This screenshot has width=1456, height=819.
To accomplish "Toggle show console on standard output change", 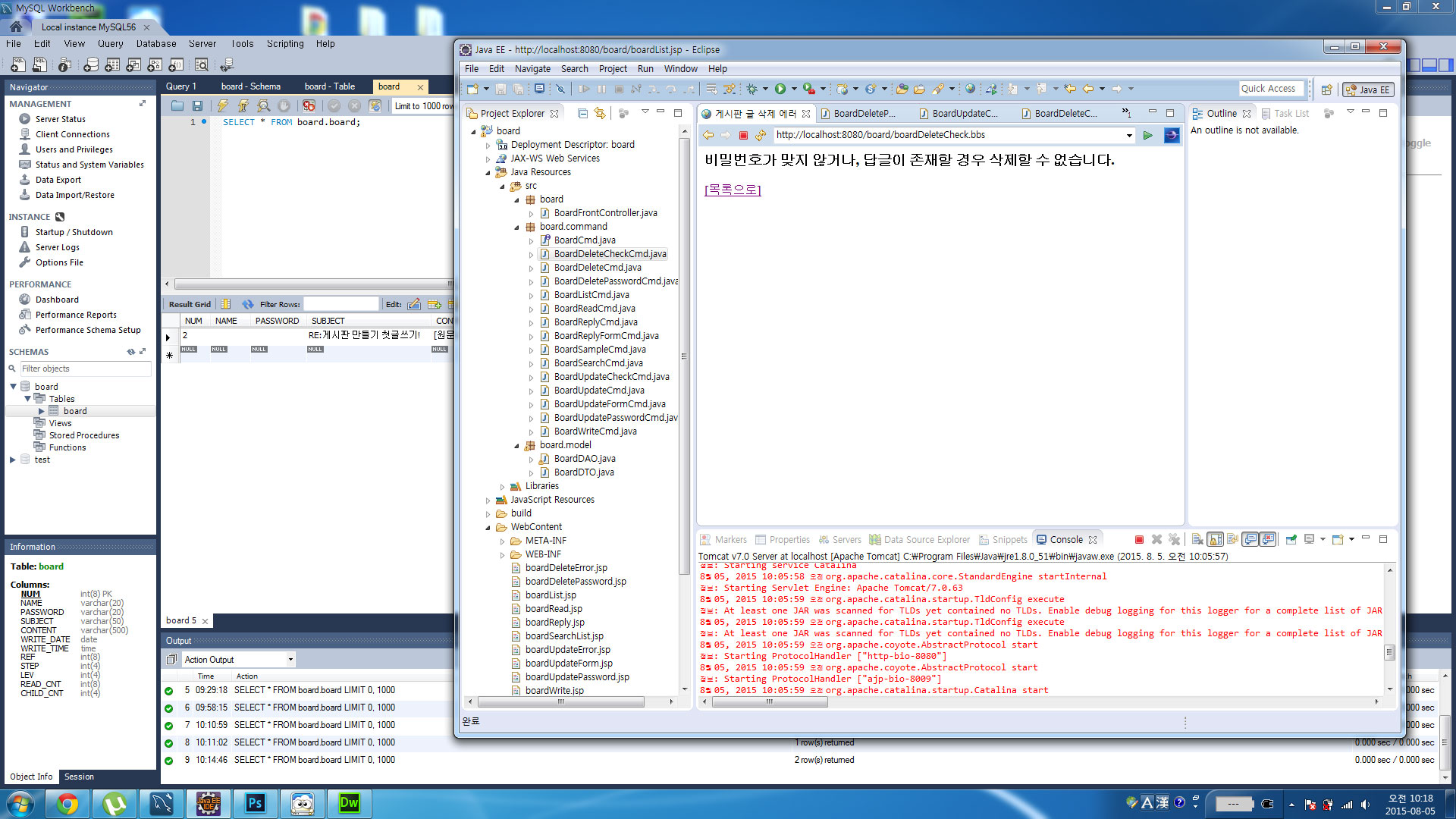I will click(1250, 540).
